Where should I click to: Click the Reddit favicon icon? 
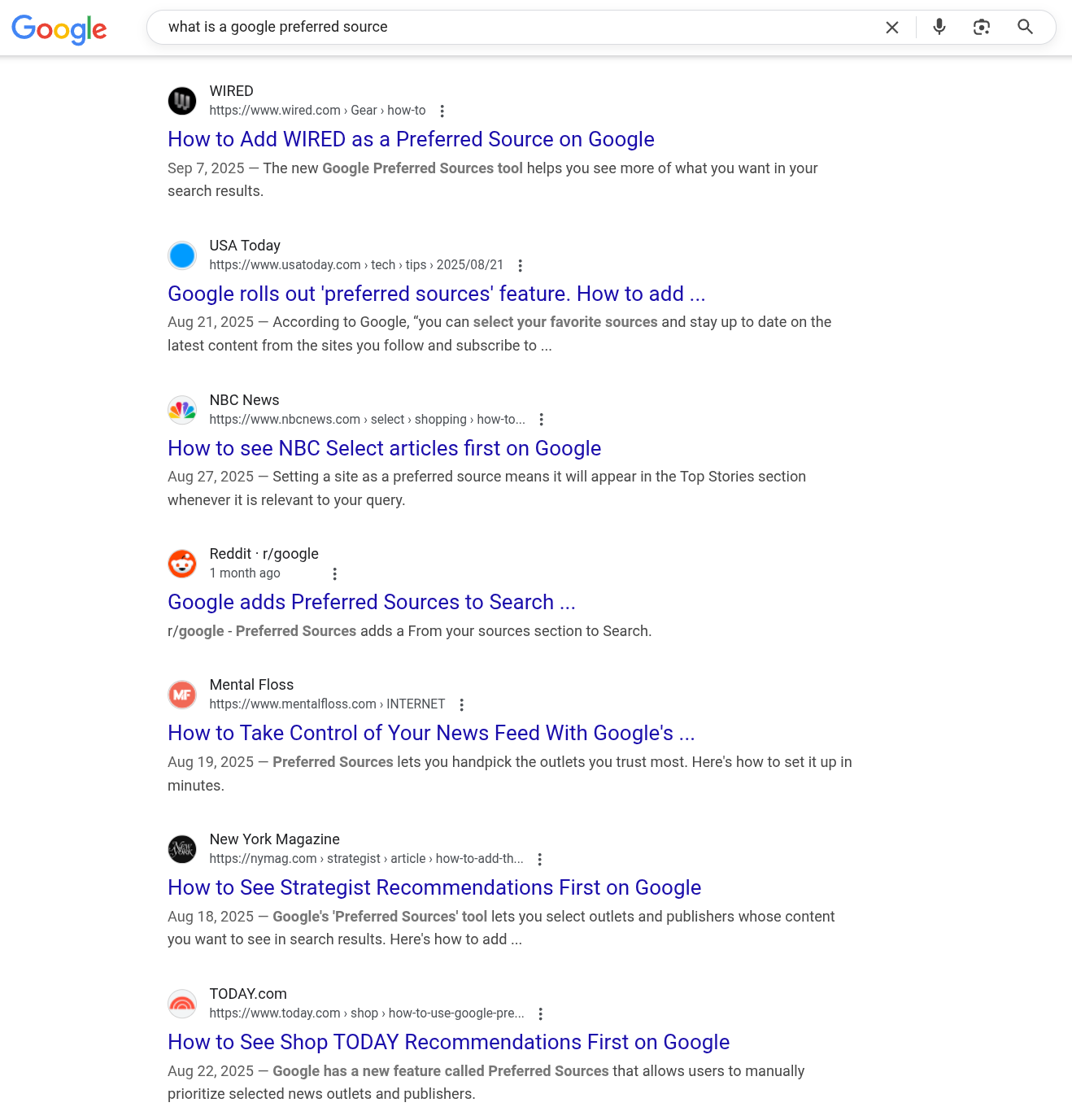click(182, 564)
